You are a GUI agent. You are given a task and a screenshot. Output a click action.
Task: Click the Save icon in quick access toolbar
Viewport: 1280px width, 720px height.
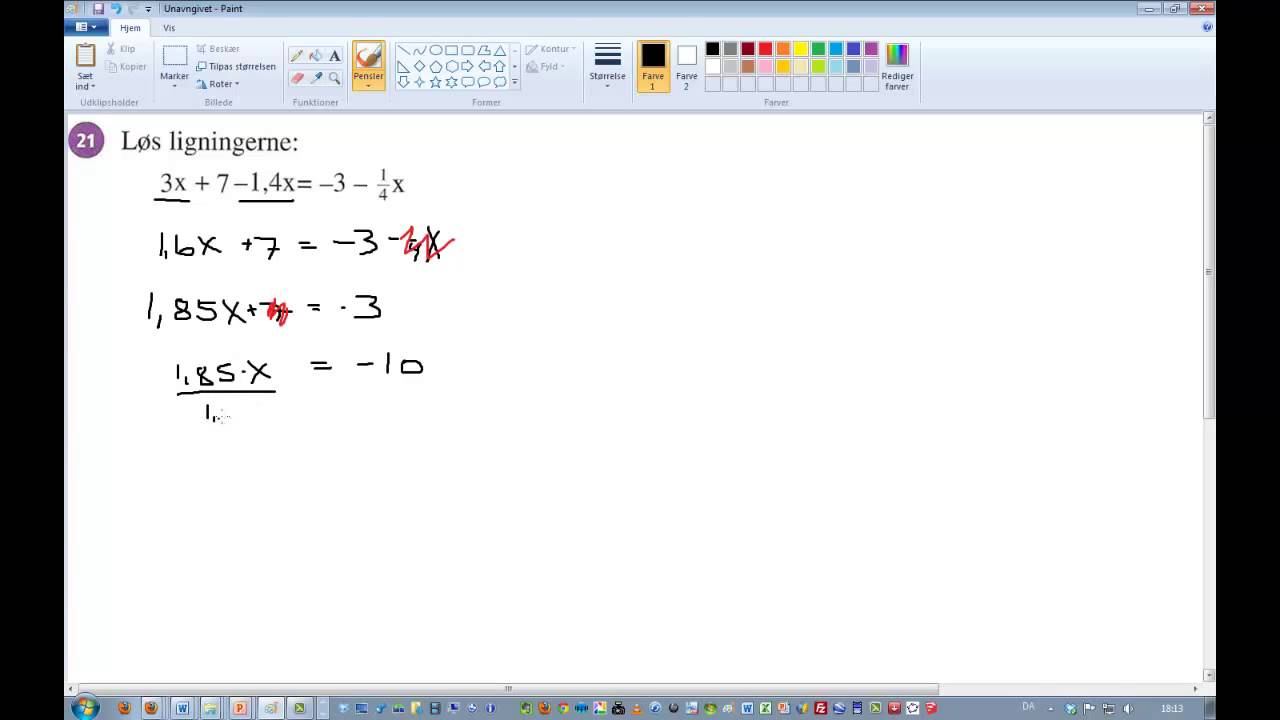point(98,9)
